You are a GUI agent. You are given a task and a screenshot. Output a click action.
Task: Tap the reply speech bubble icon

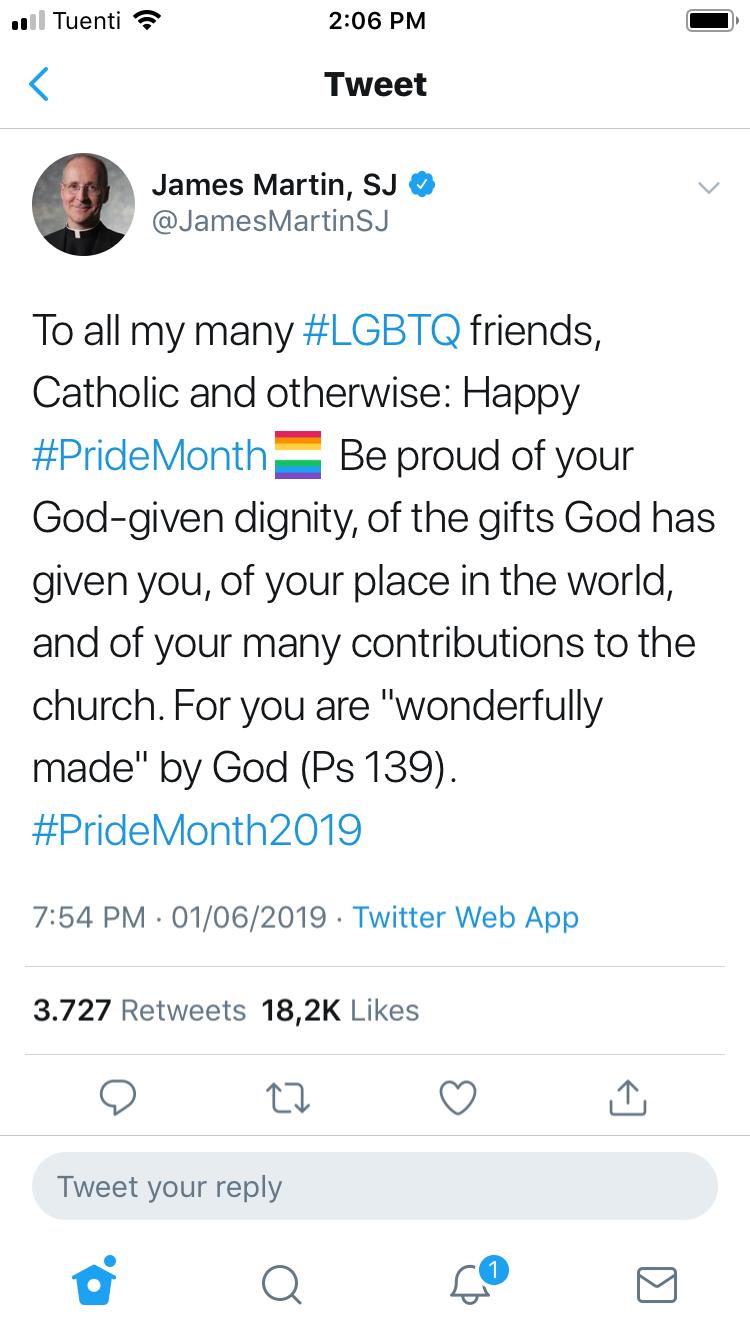pyautogui.click(x=119, y=1098)
